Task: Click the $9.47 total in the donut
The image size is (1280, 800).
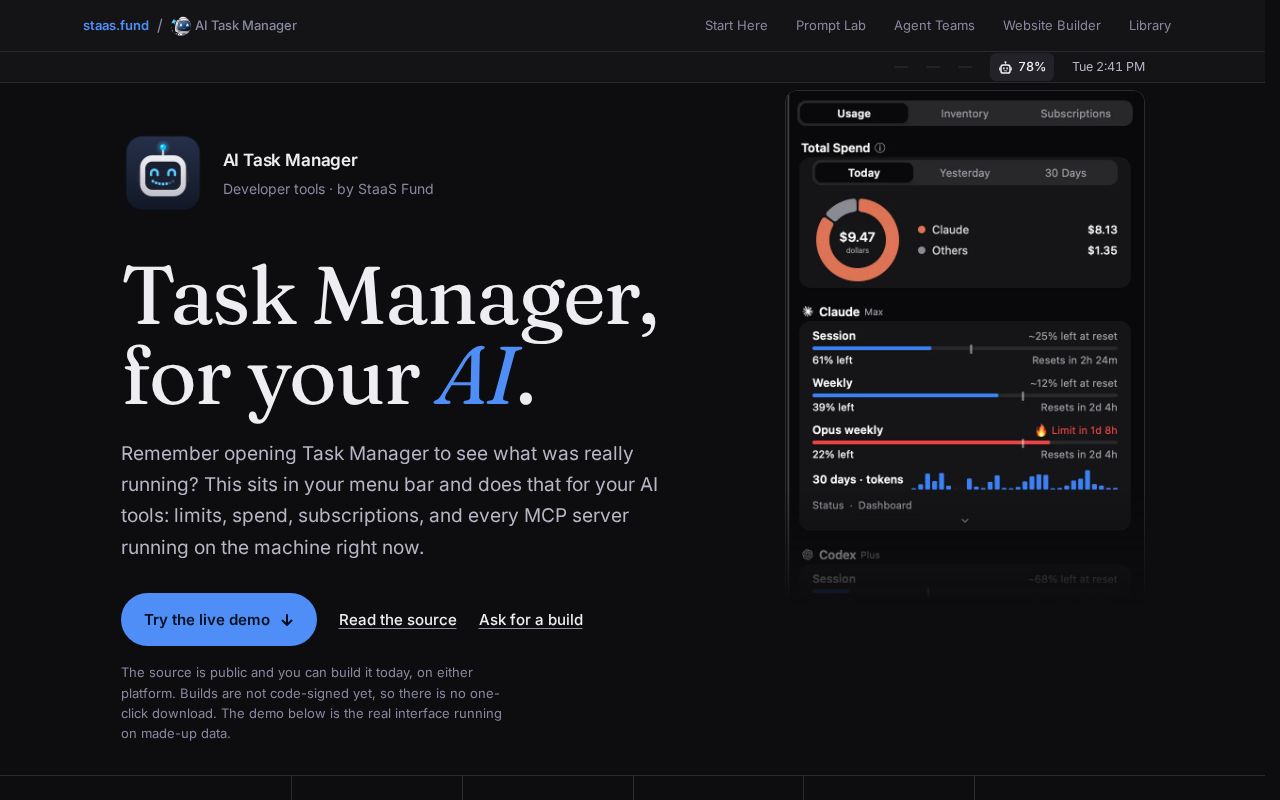Action: pos(857,237)
